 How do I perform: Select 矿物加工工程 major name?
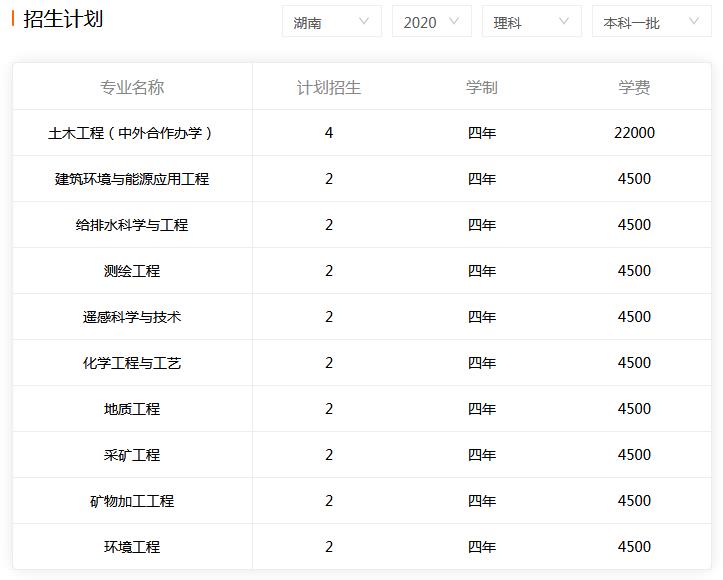coord(132,501)
